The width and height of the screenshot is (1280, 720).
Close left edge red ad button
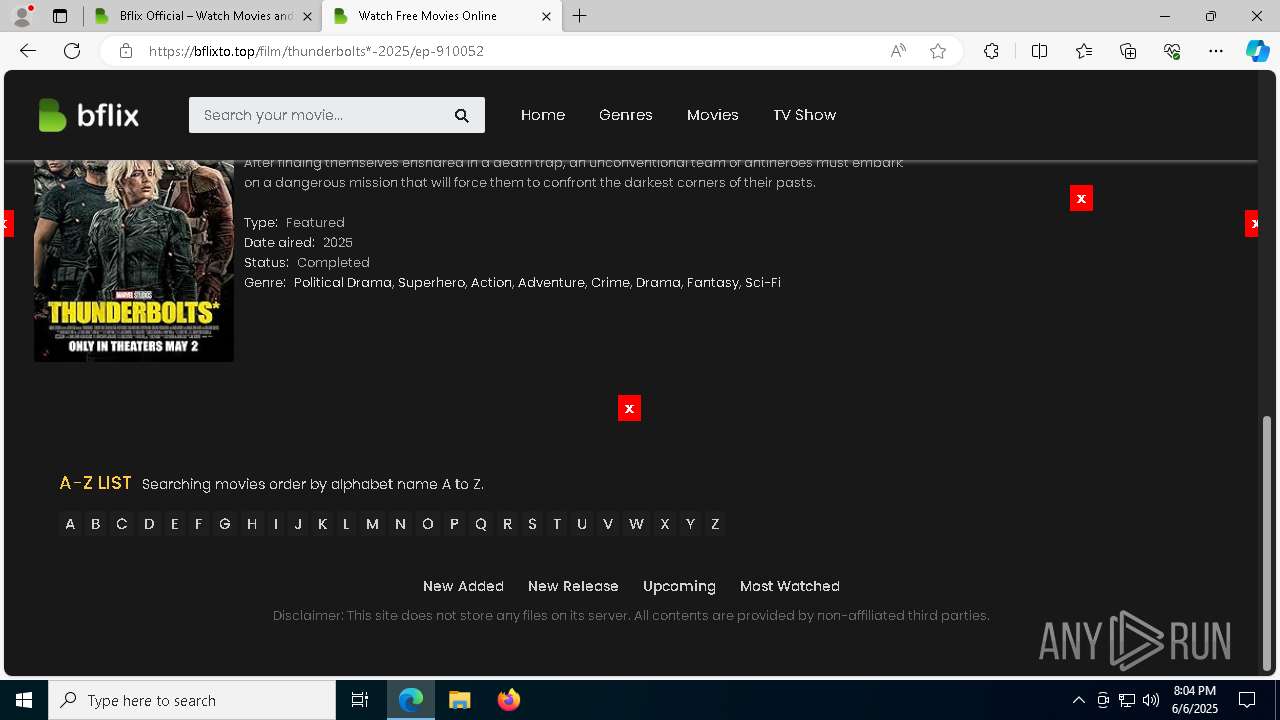(x=8, y=224)
